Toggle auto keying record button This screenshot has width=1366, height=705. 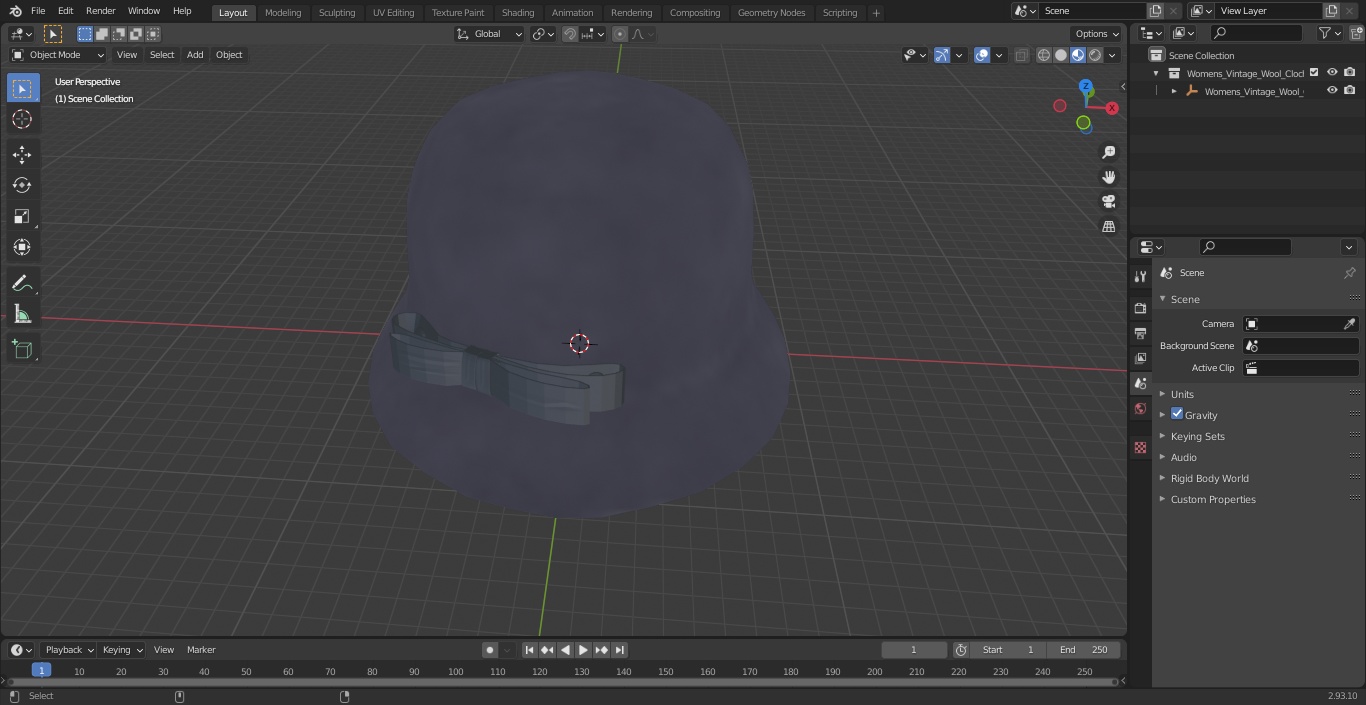pyautogui.click(x=490, y=650)
